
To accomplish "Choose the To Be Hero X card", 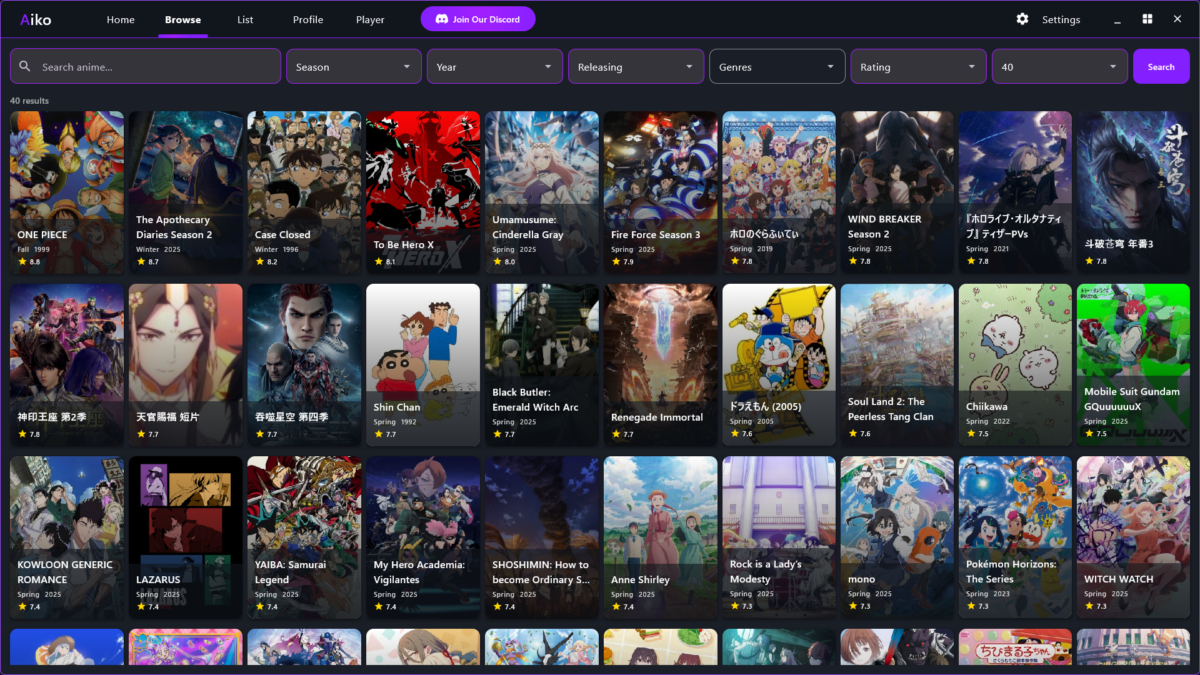I will (x=423, y=192).
